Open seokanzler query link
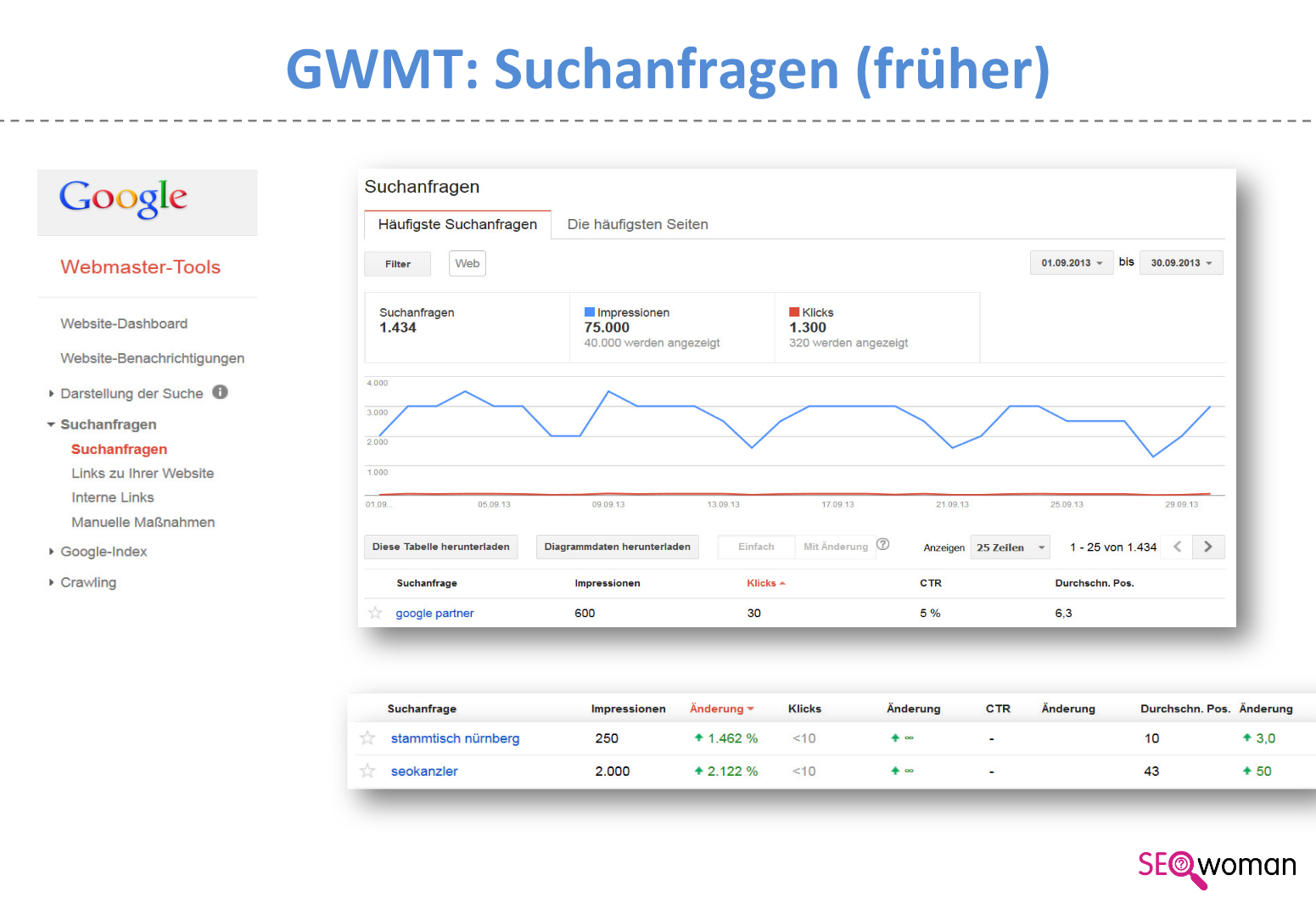 [424, 772]
